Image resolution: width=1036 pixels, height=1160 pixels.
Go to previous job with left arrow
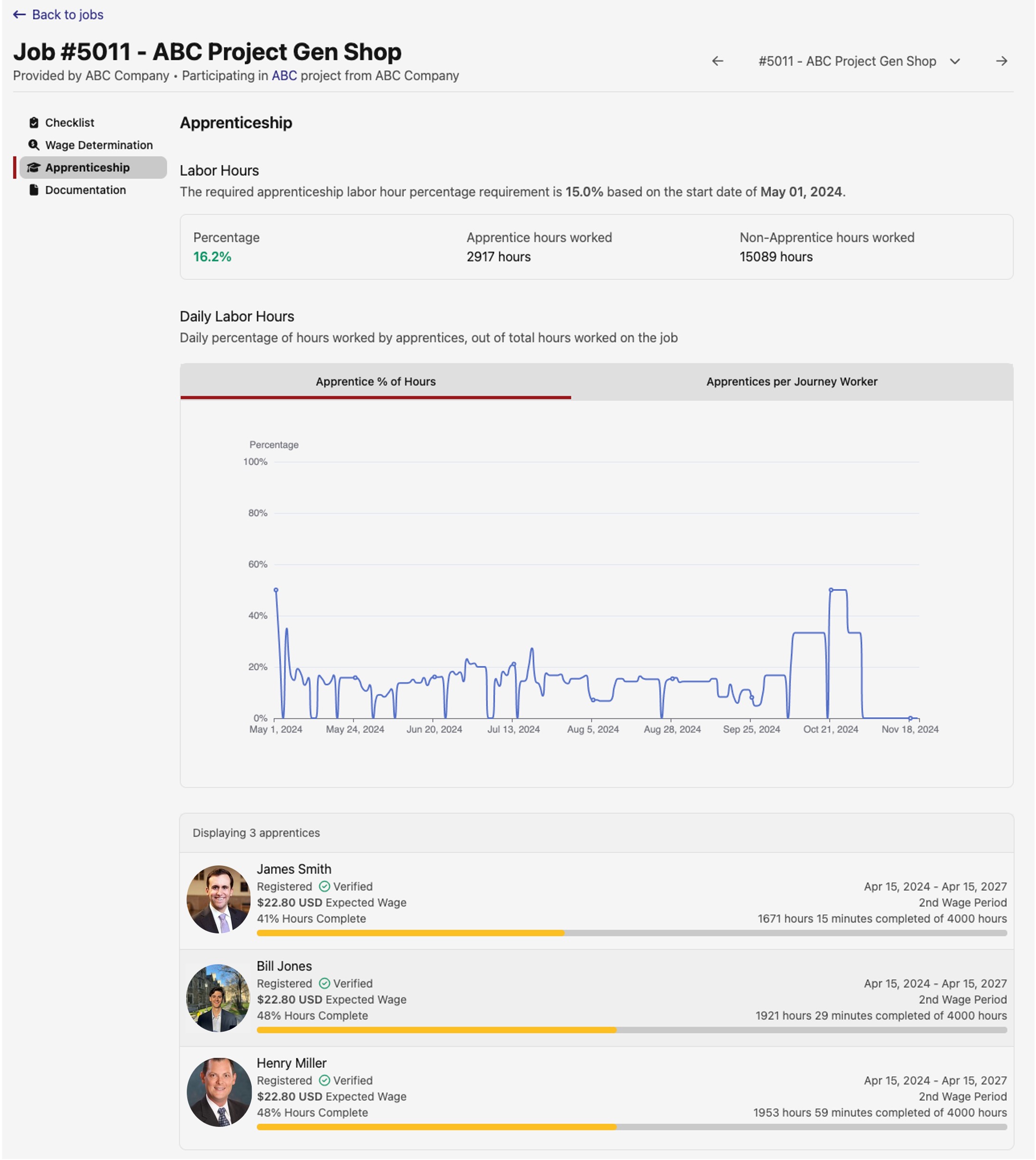click(718, 61)
